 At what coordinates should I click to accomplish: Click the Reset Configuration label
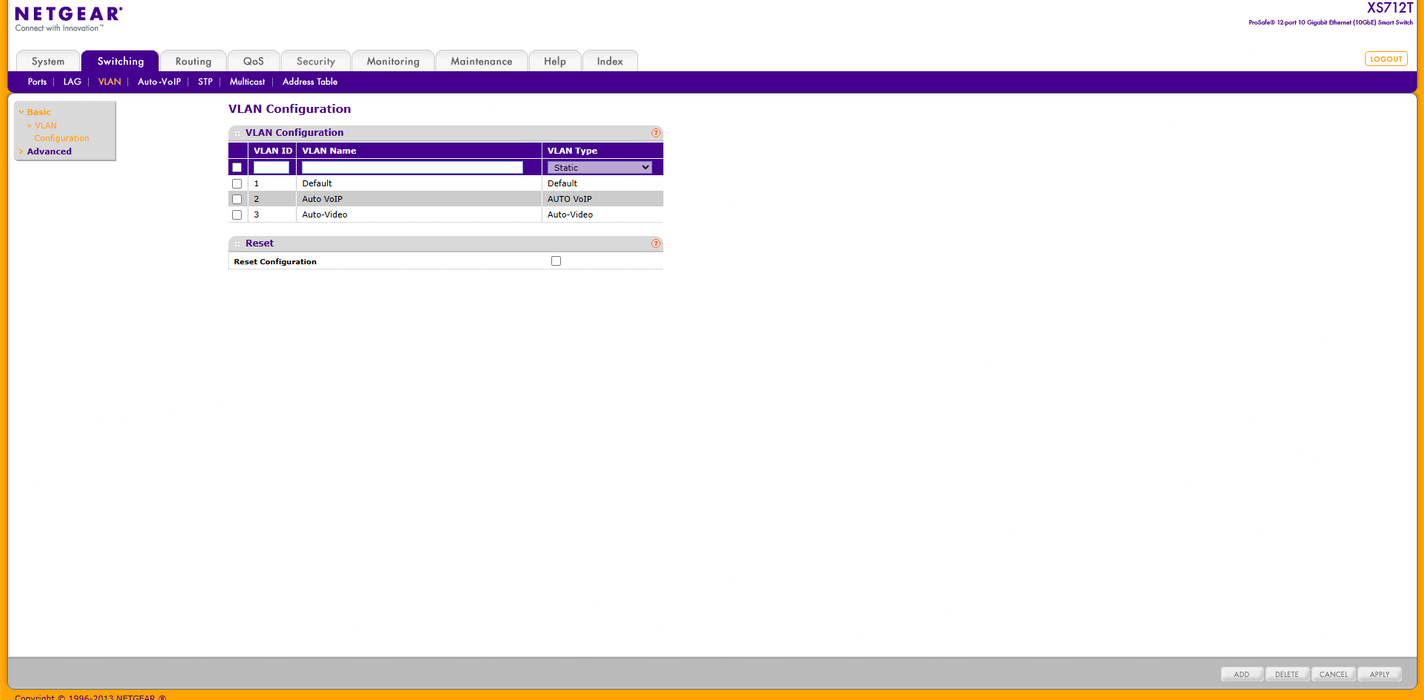[x=275, y=262]
